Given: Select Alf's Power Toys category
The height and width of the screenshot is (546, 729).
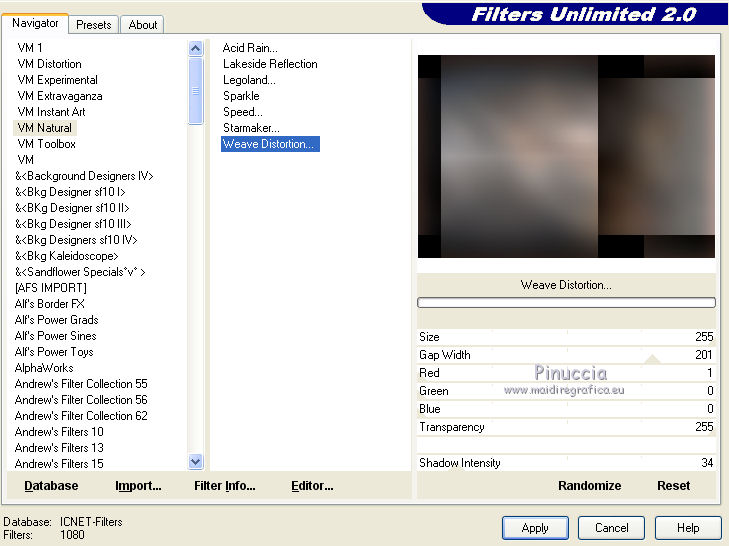Looking at the screenshot, I should coord(54,352).
